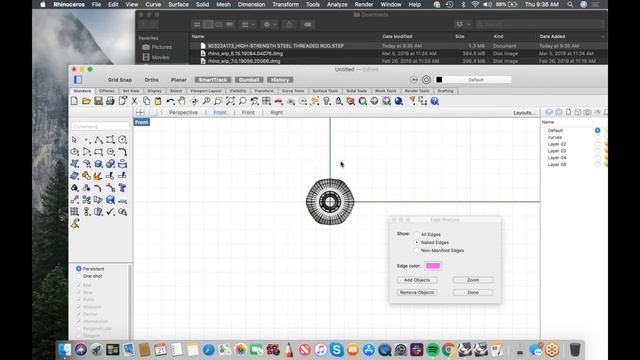The width and height of the screenshot is (640, 360).
Task: Click the Zoom button in Edge Analysis
Action: tap(473, 280)
